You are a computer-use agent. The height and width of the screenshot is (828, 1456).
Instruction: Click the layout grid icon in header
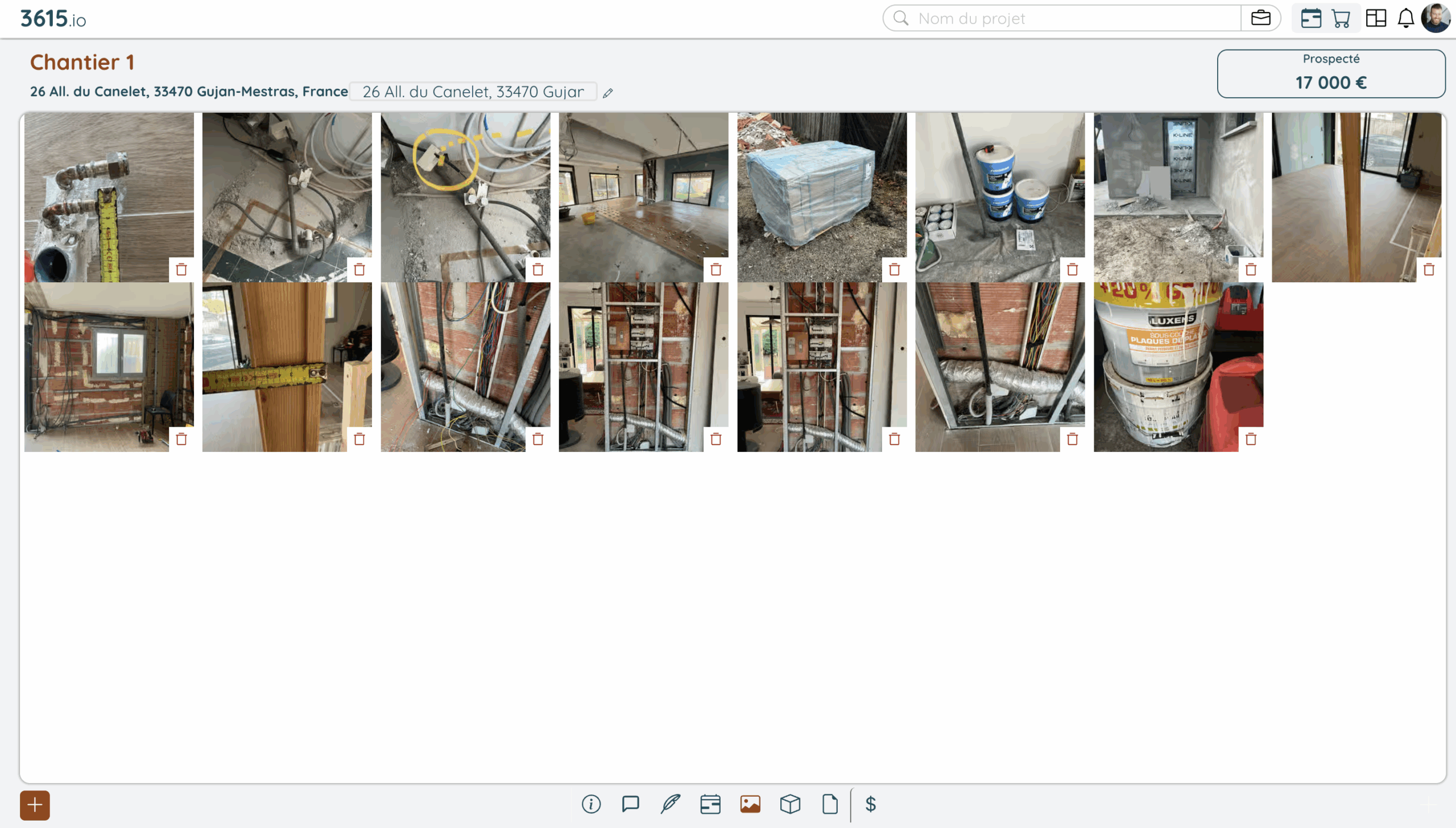1376,18
